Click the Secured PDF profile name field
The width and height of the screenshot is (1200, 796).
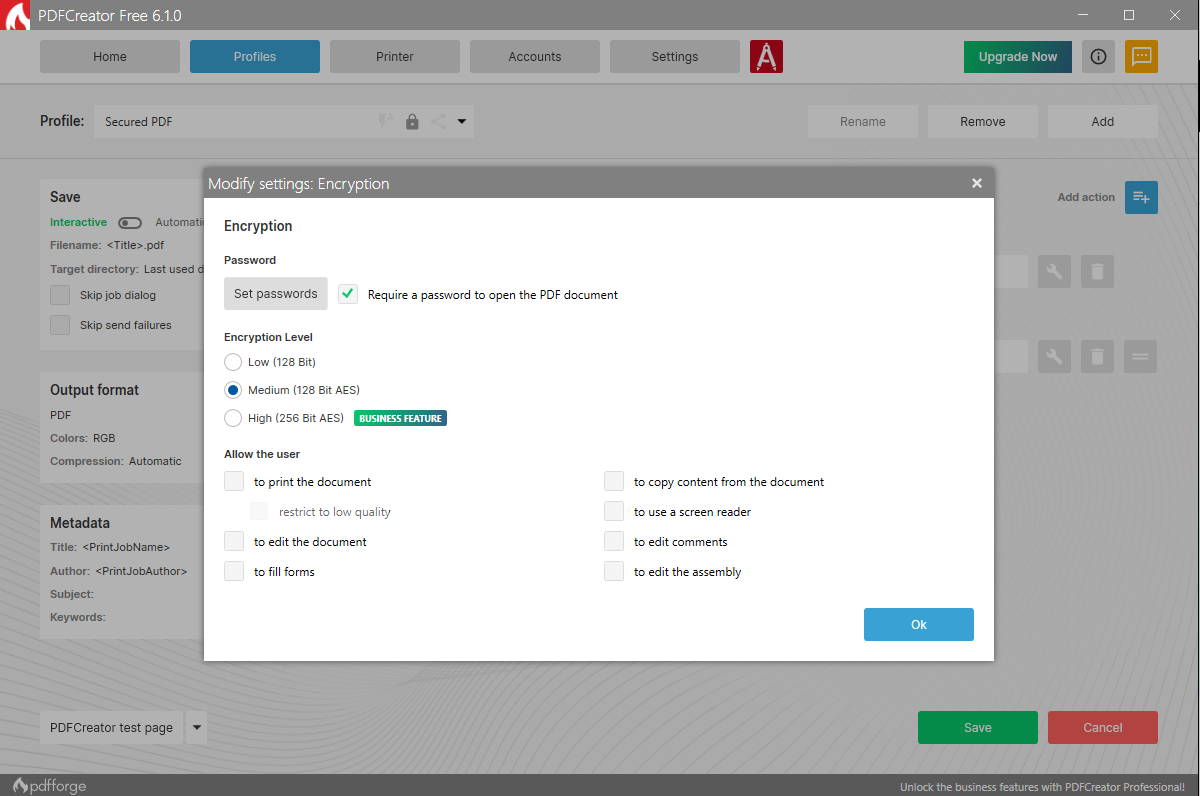[x=284, y=122]
